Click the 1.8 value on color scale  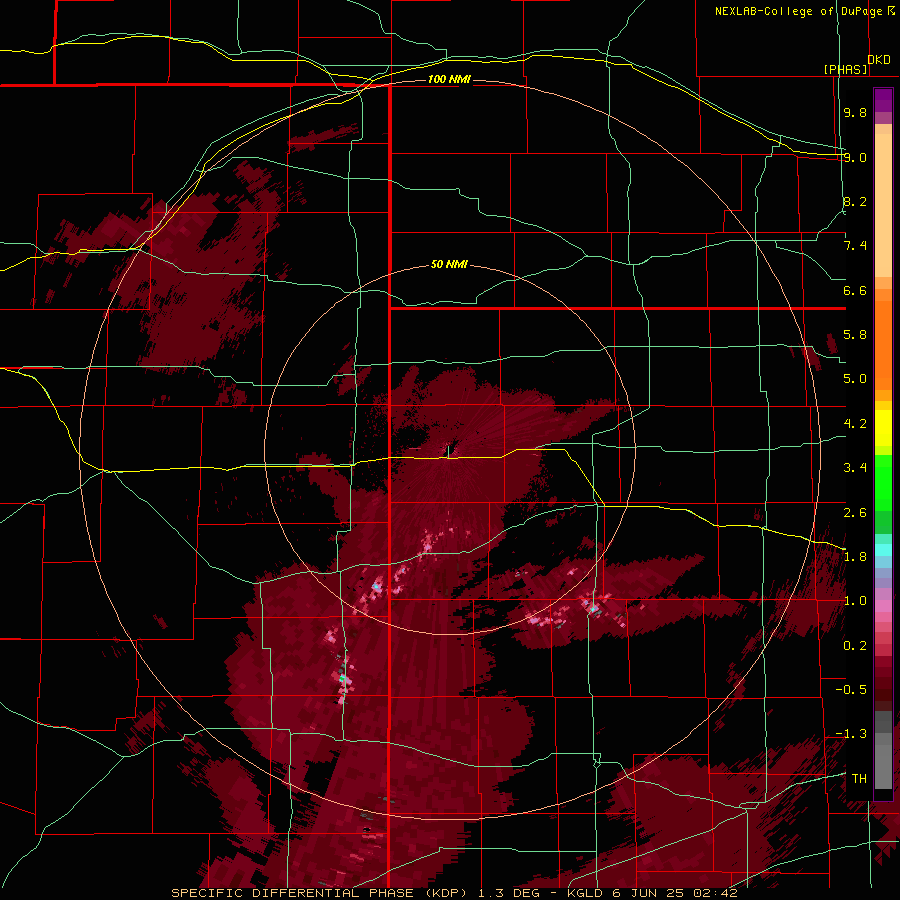(x=855, y=557)
